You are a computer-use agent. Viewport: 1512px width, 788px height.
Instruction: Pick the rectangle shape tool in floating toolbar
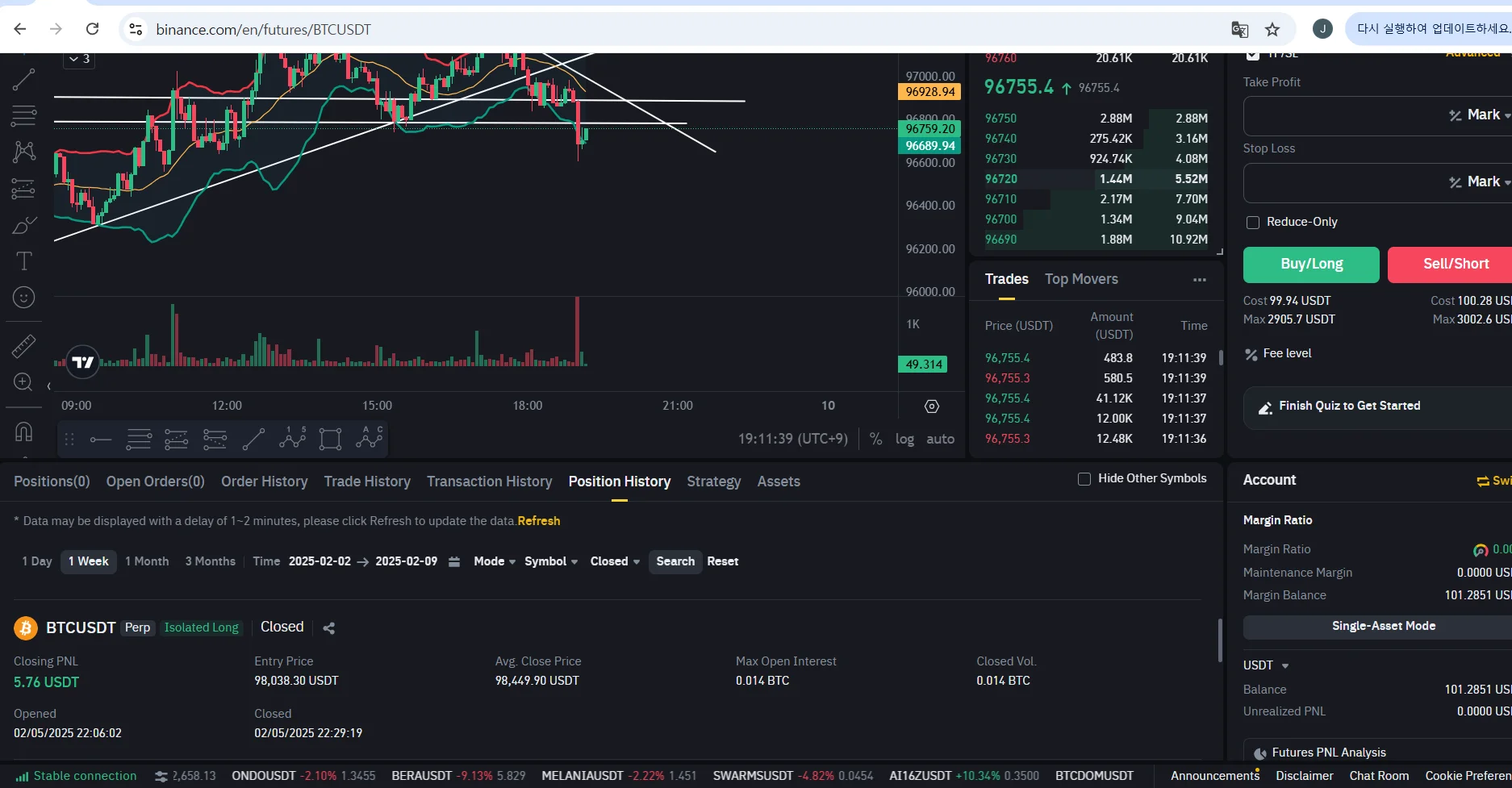pyautogui.click(x=330, y=440)
